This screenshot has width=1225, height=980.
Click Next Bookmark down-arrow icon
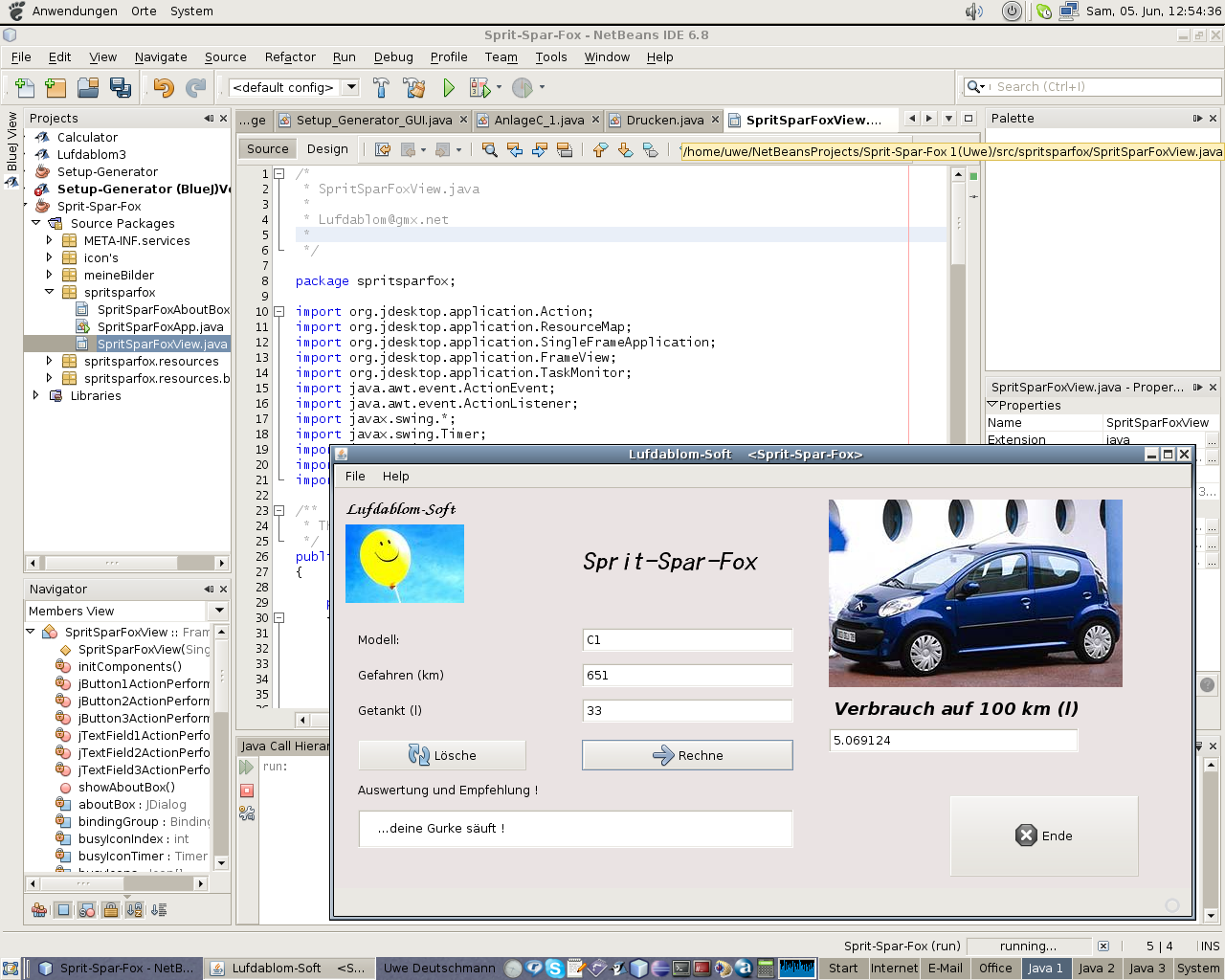pyautogui.click(x=625, y=149)
